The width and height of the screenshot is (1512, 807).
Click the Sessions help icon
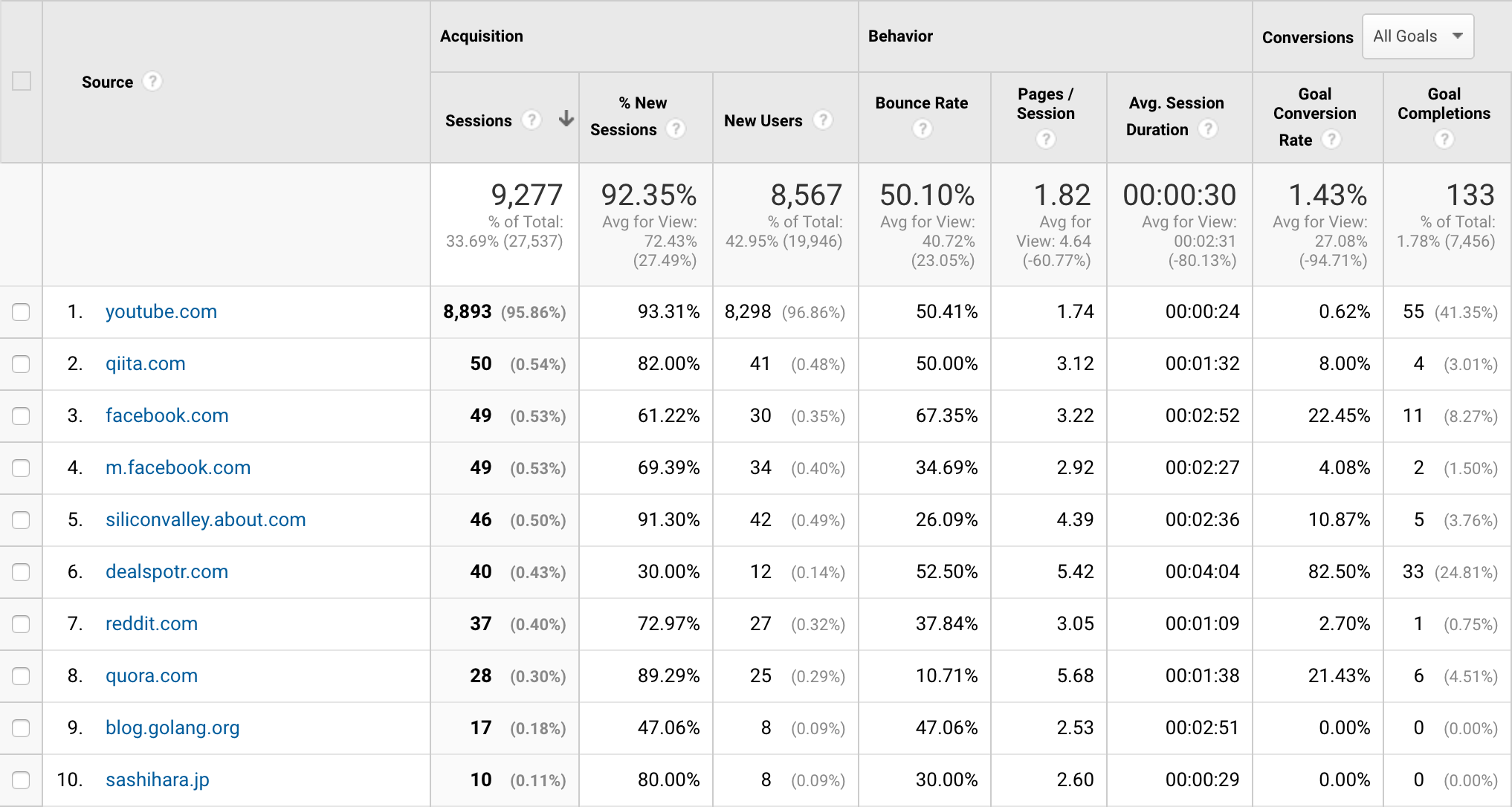point(532,120)
